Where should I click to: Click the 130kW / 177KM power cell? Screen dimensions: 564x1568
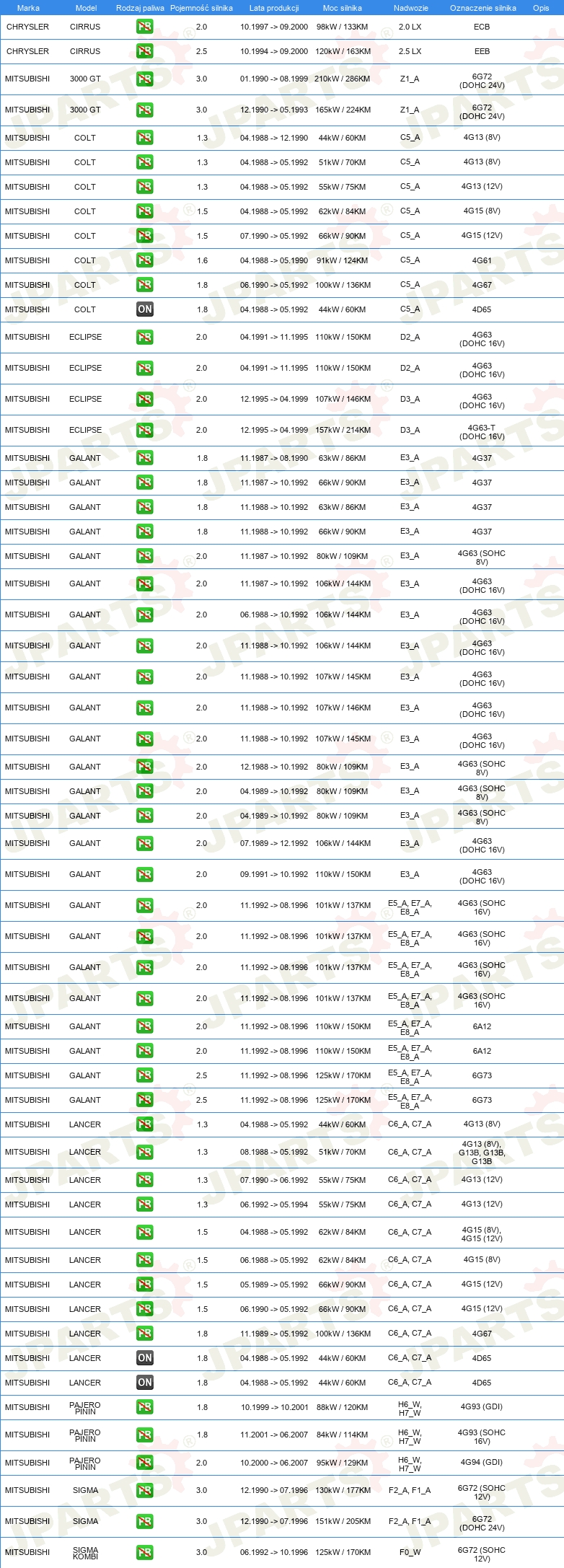[x=343, y=1490]
